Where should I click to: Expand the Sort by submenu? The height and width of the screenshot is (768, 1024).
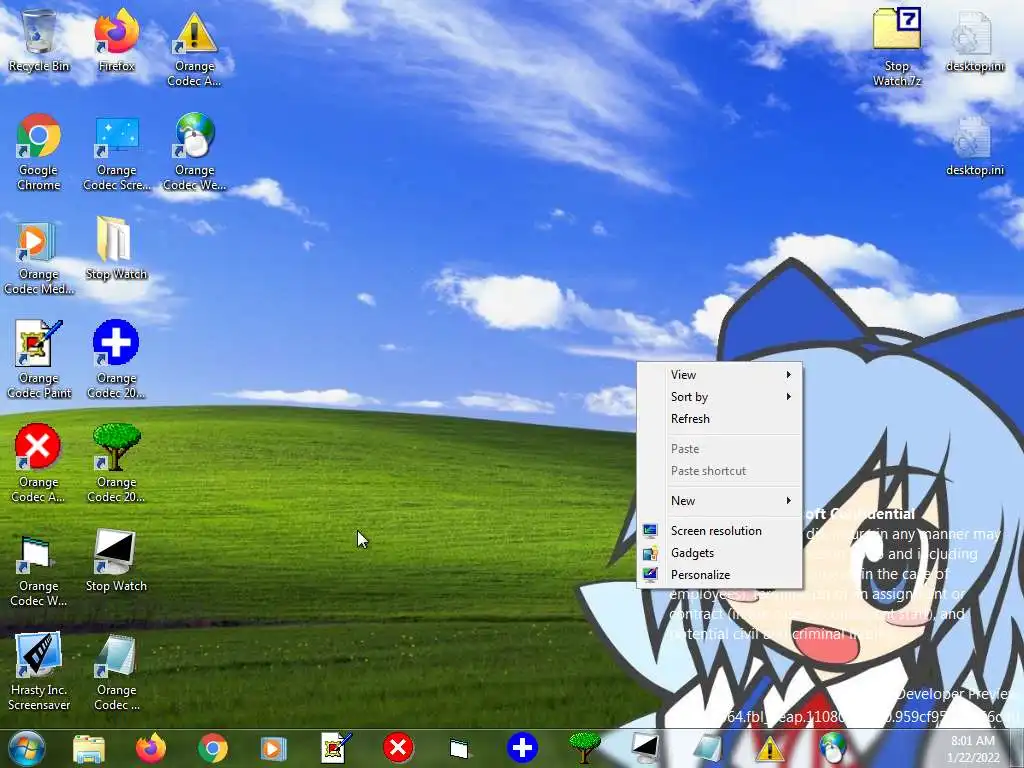point(720,397)
